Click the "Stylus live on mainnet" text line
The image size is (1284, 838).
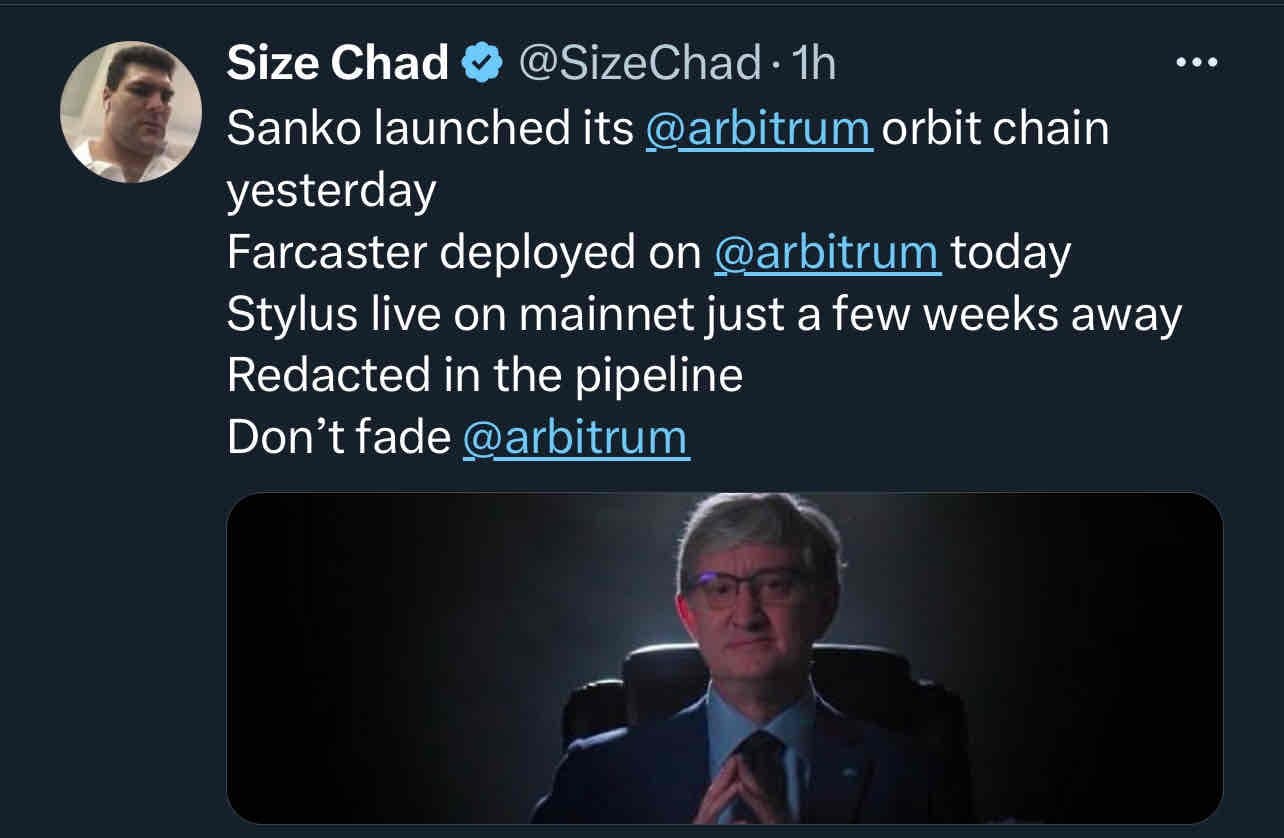(703, 315)
